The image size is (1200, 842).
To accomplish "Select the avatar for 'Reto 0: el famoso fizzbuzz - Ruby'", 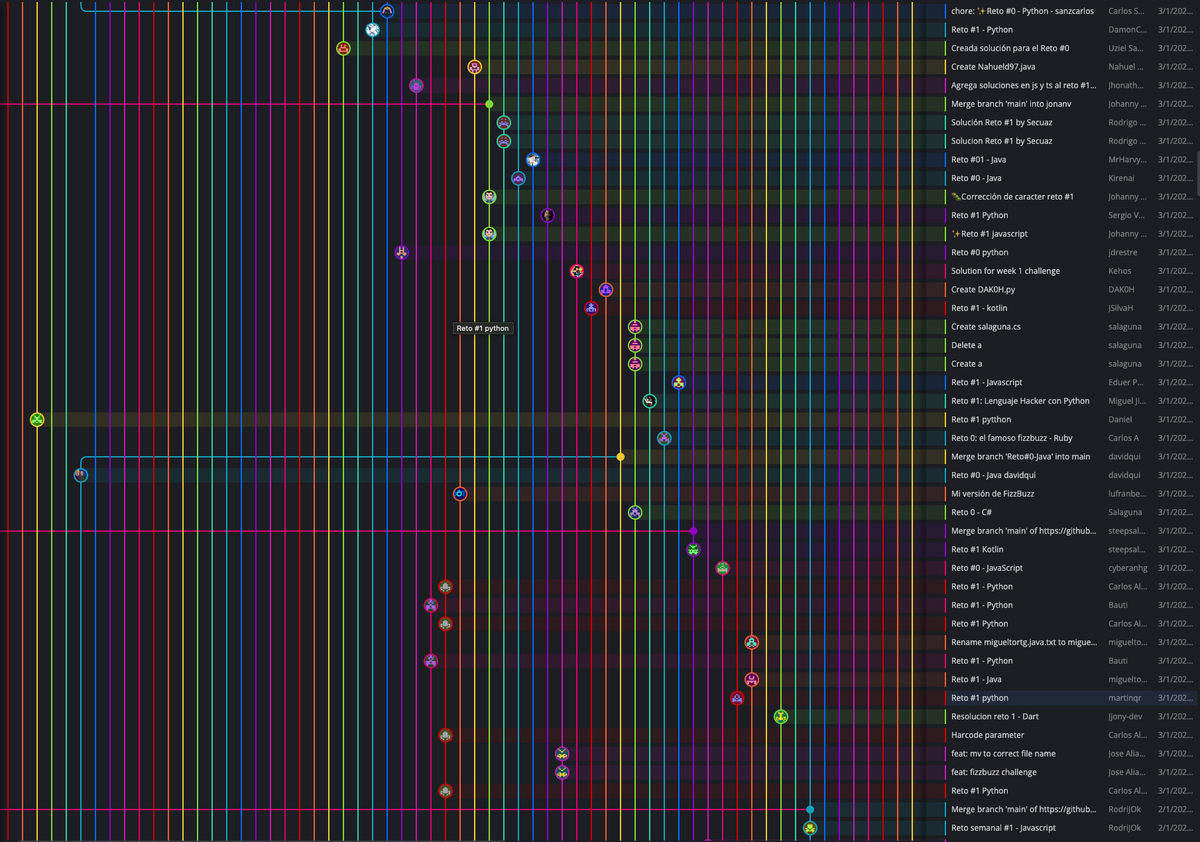I will (664, 437).
